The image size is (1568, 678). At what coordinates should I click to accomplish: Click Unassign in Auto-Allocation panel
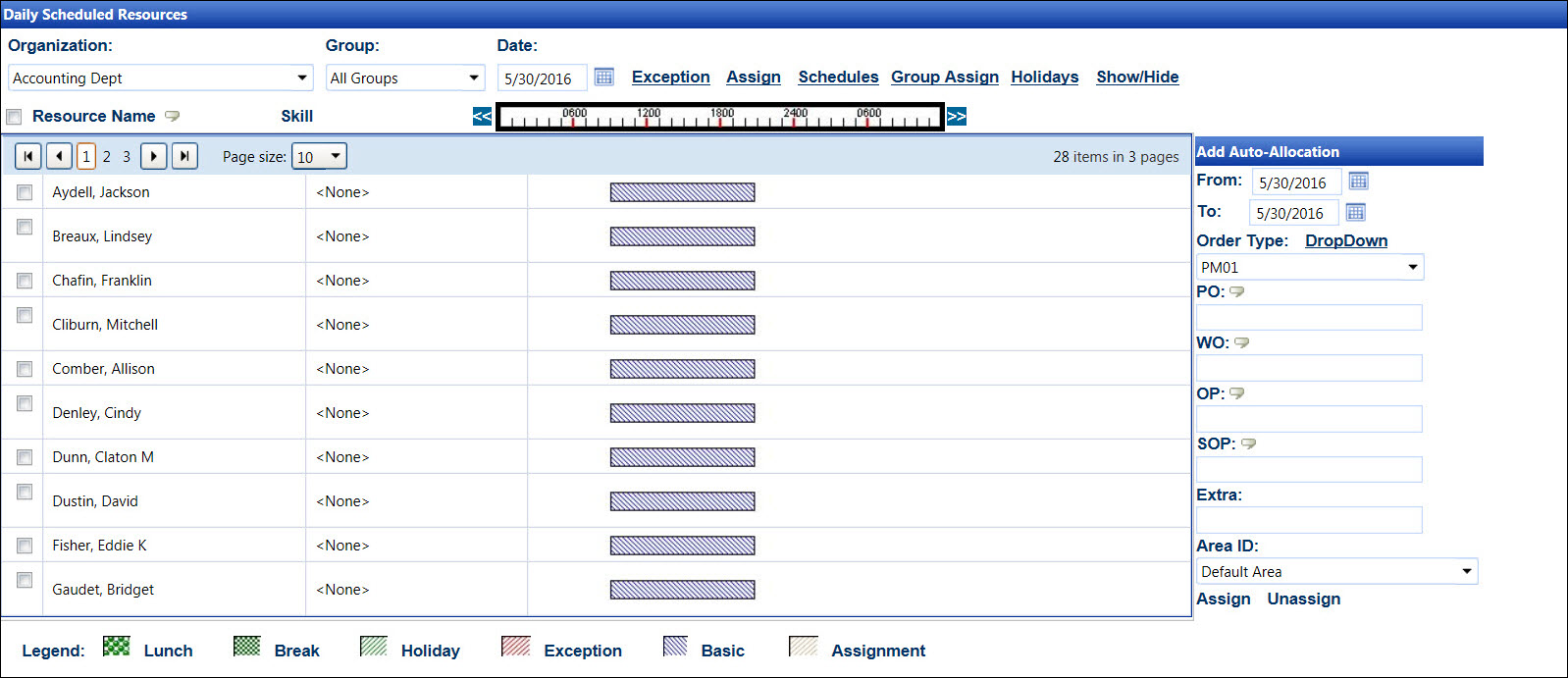tap(1303, 599)
